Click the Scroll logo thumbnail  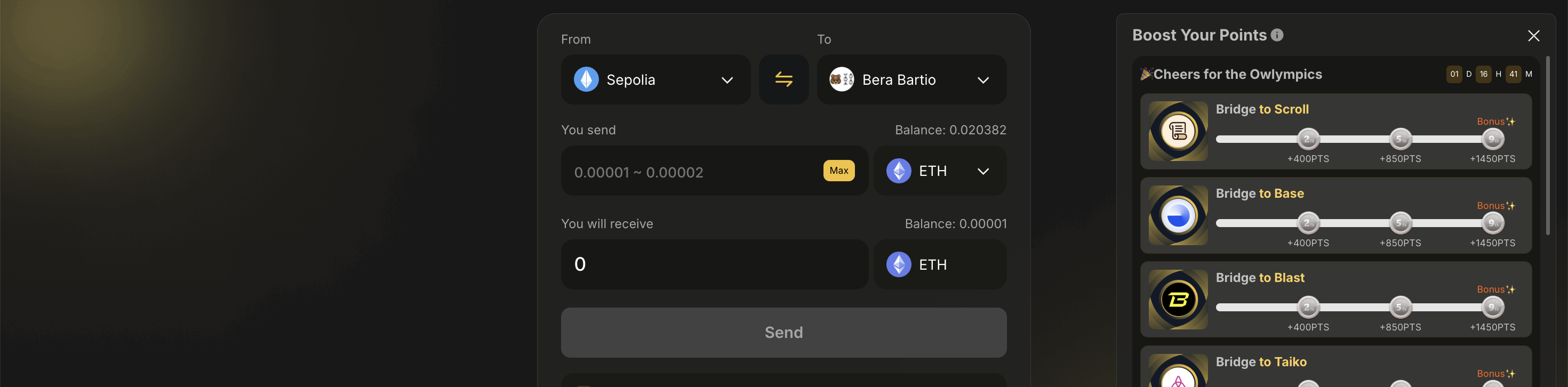1178,131
